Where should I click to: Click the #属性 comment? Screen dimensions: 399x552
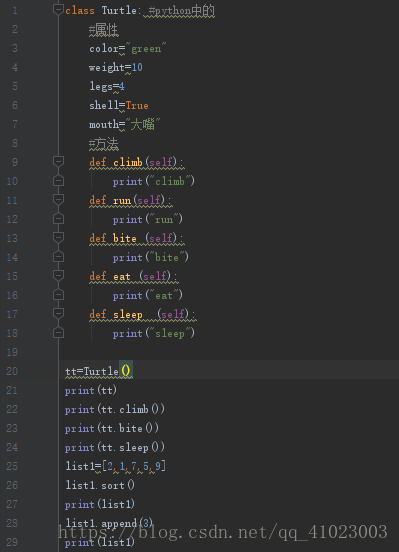(x=104, y=30)
